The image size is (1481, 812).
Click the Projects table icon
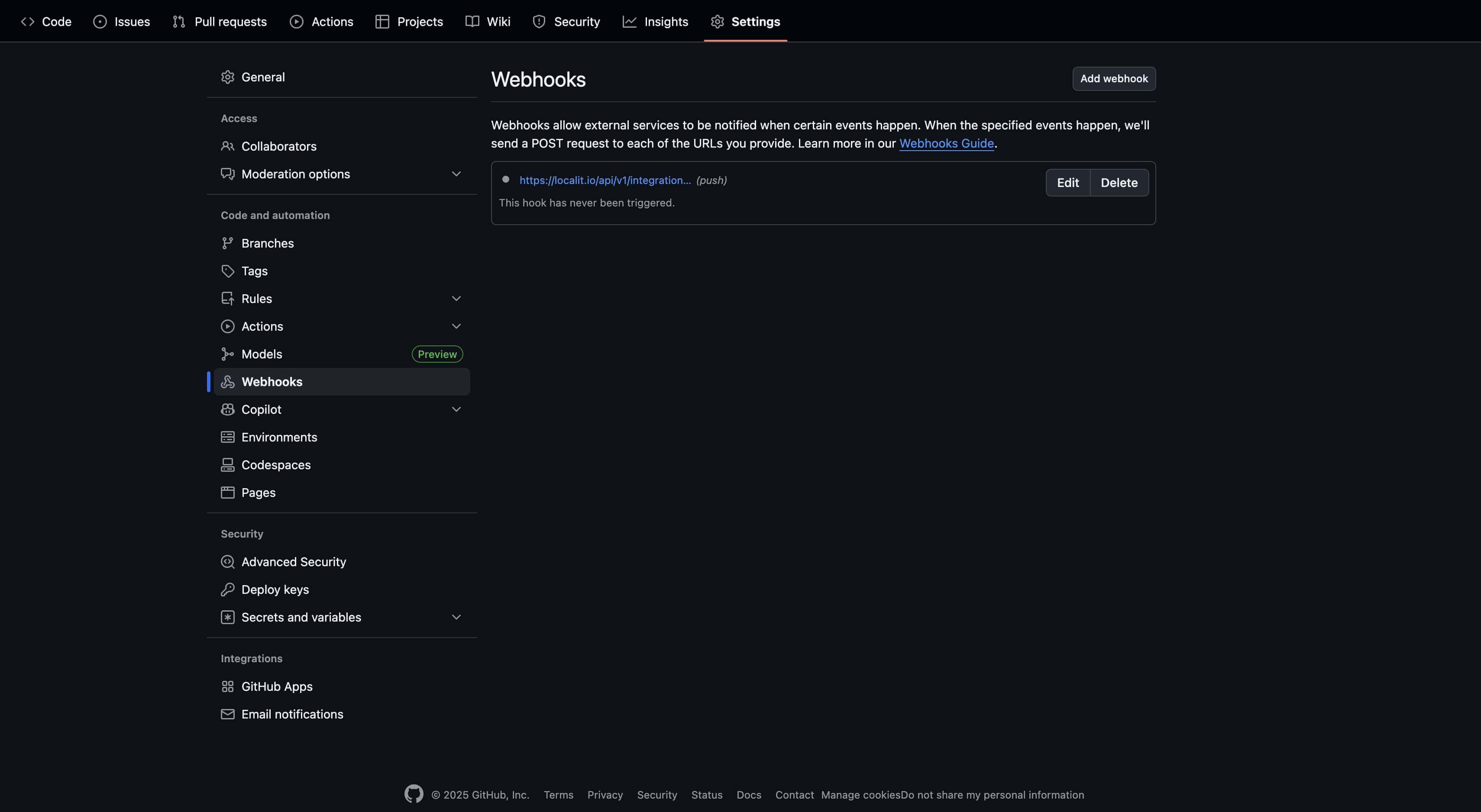coord(382,22)
